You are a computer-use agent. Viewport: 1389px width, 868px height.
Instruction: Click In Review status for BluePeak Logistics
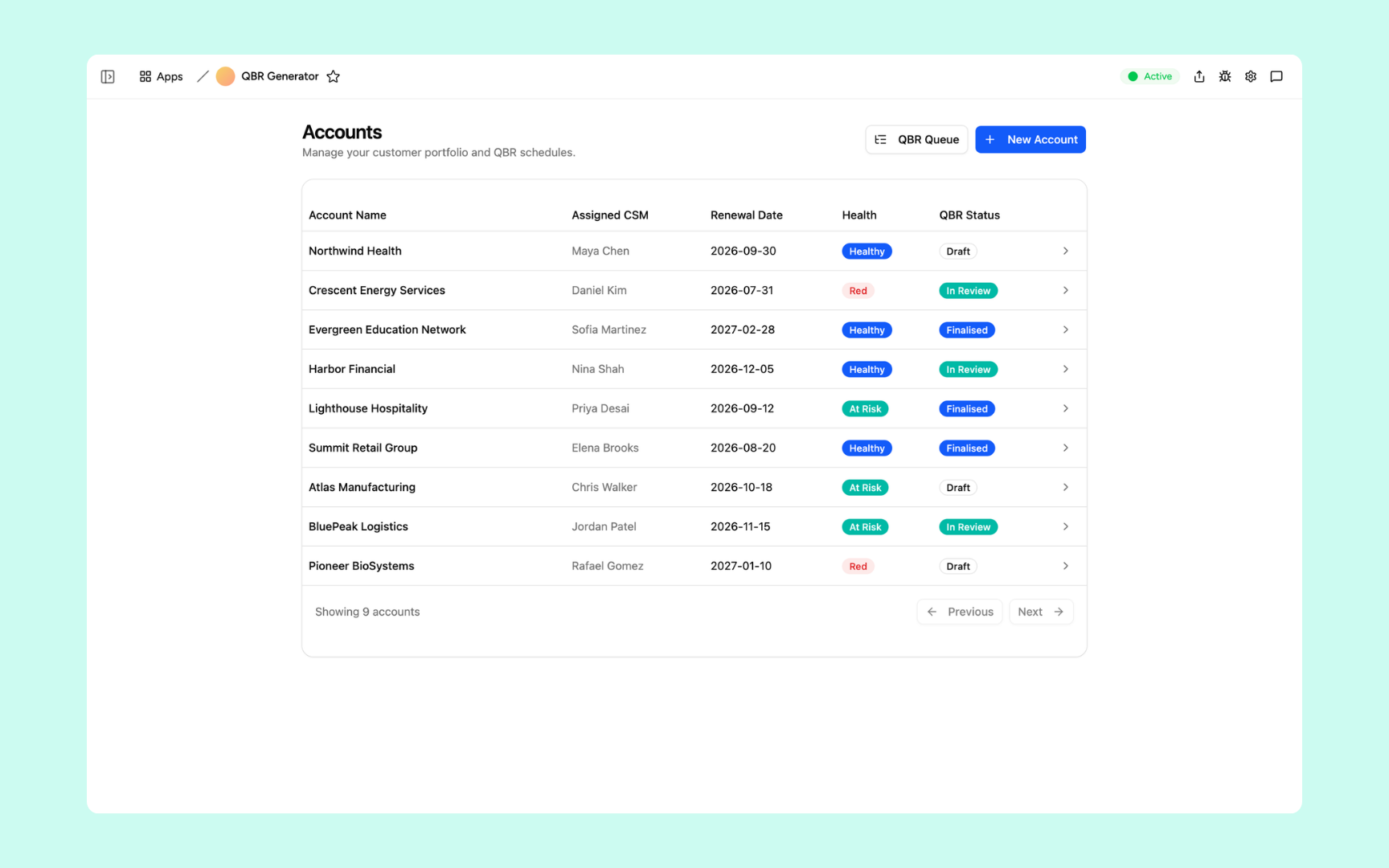[x=969, y=526]
